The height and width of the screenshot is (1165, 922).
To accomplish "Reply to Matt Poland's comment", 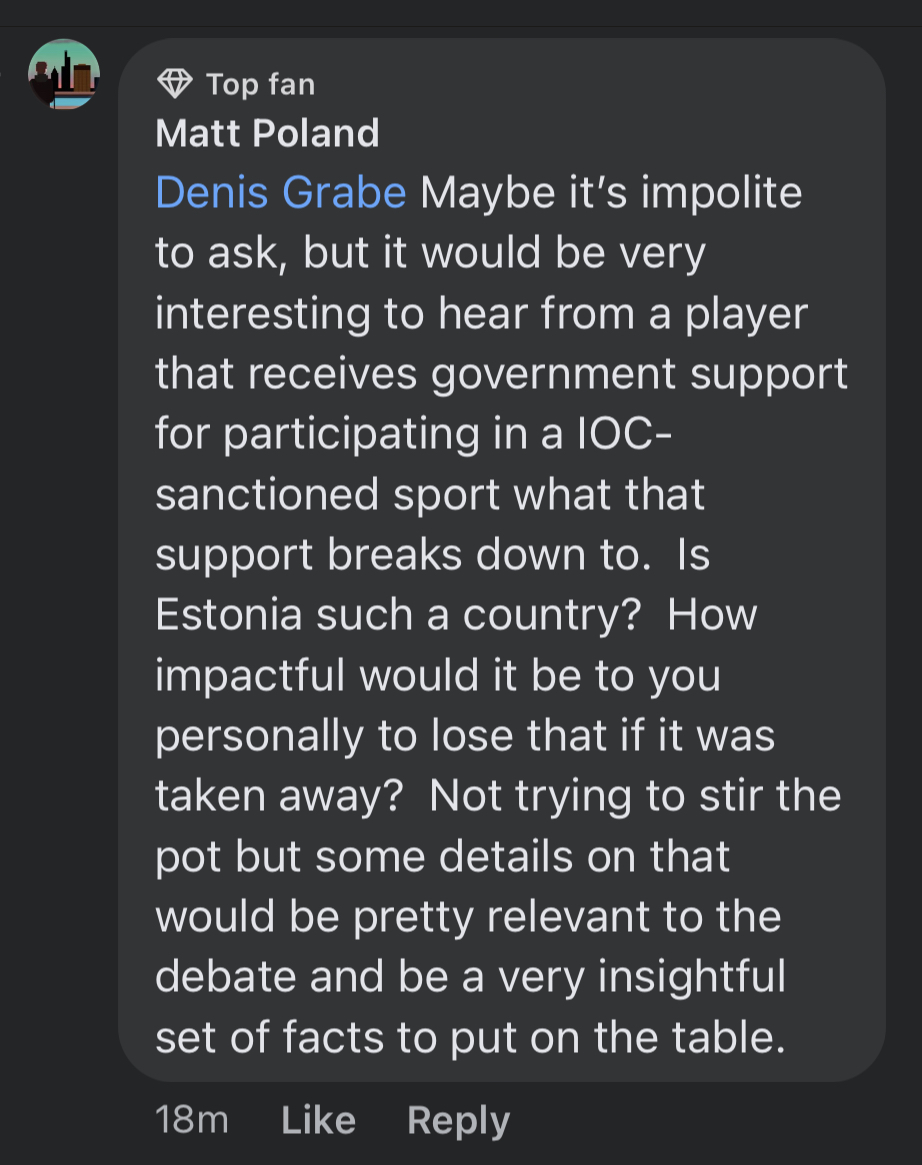I will pos(458,1120).
